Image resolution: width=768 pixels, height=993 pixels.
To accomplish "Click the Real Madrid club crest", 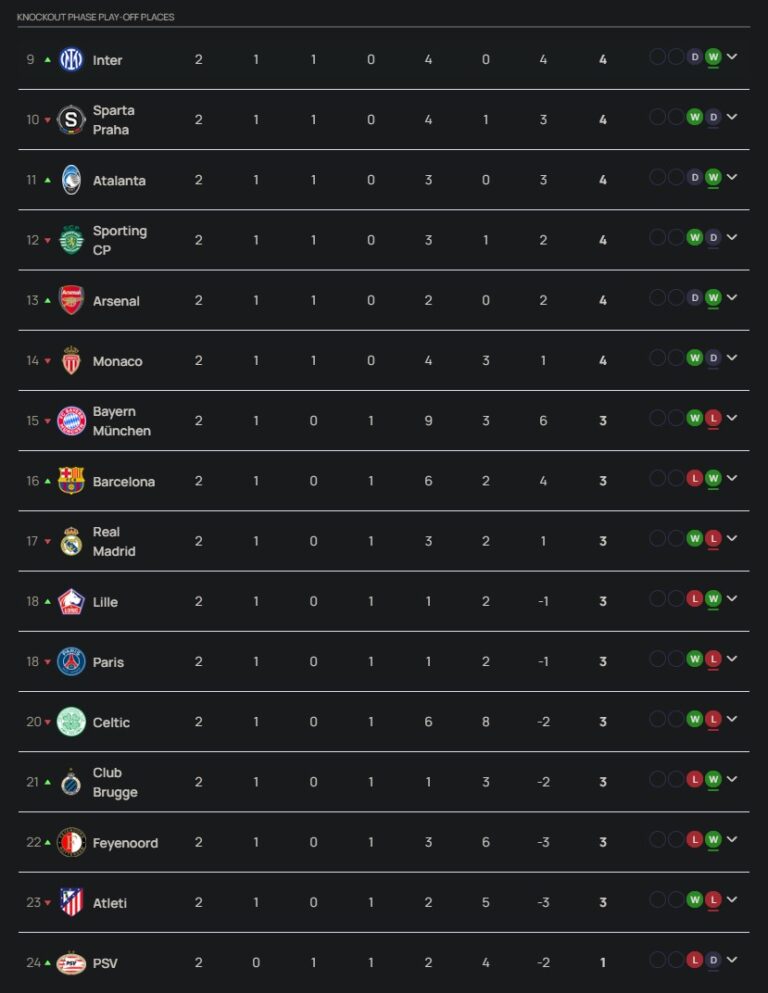I will pos(71,541).
